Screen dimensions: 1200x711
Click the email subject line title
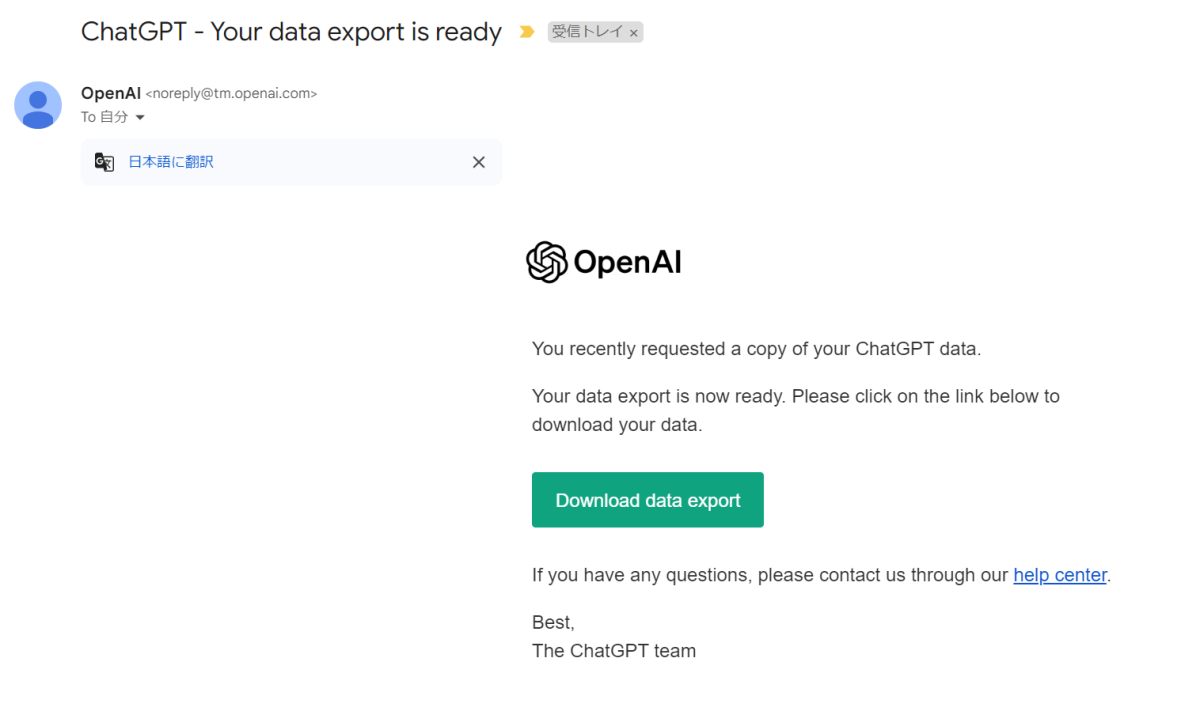tap(291, 32)
